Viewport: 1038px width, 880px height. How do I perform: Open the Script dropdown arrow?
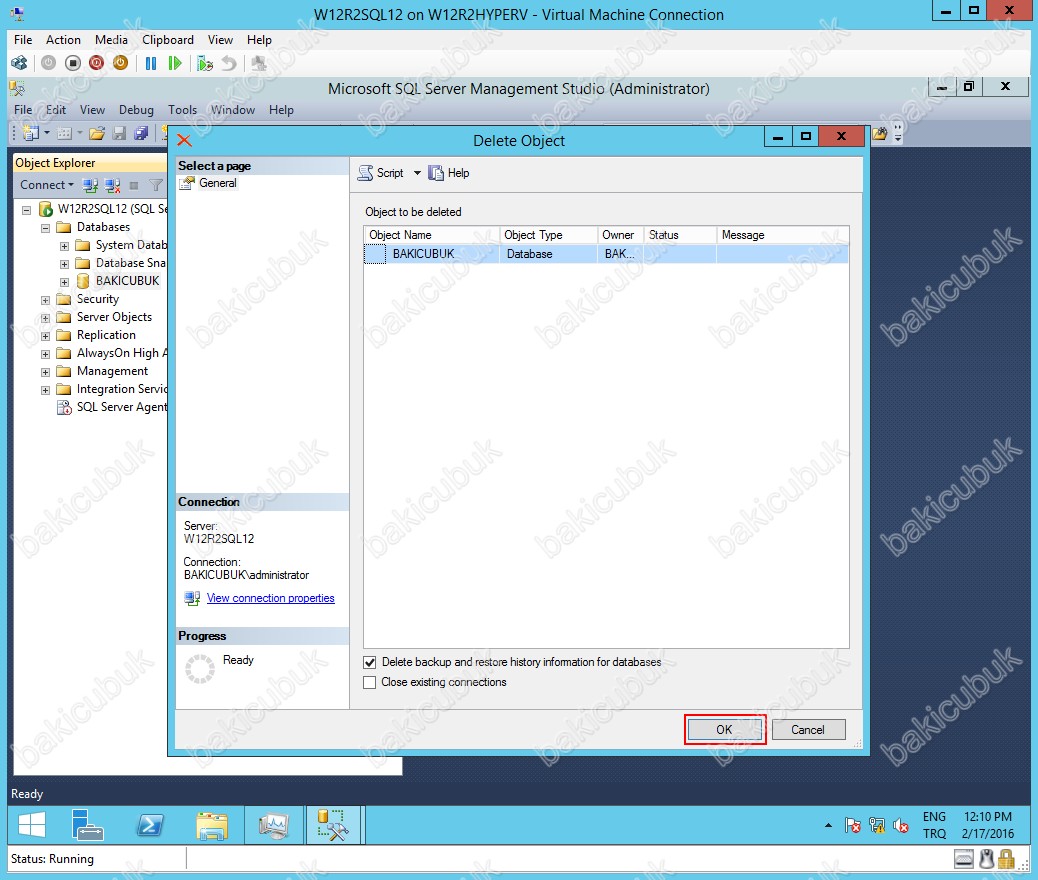[x=417, y=173]
